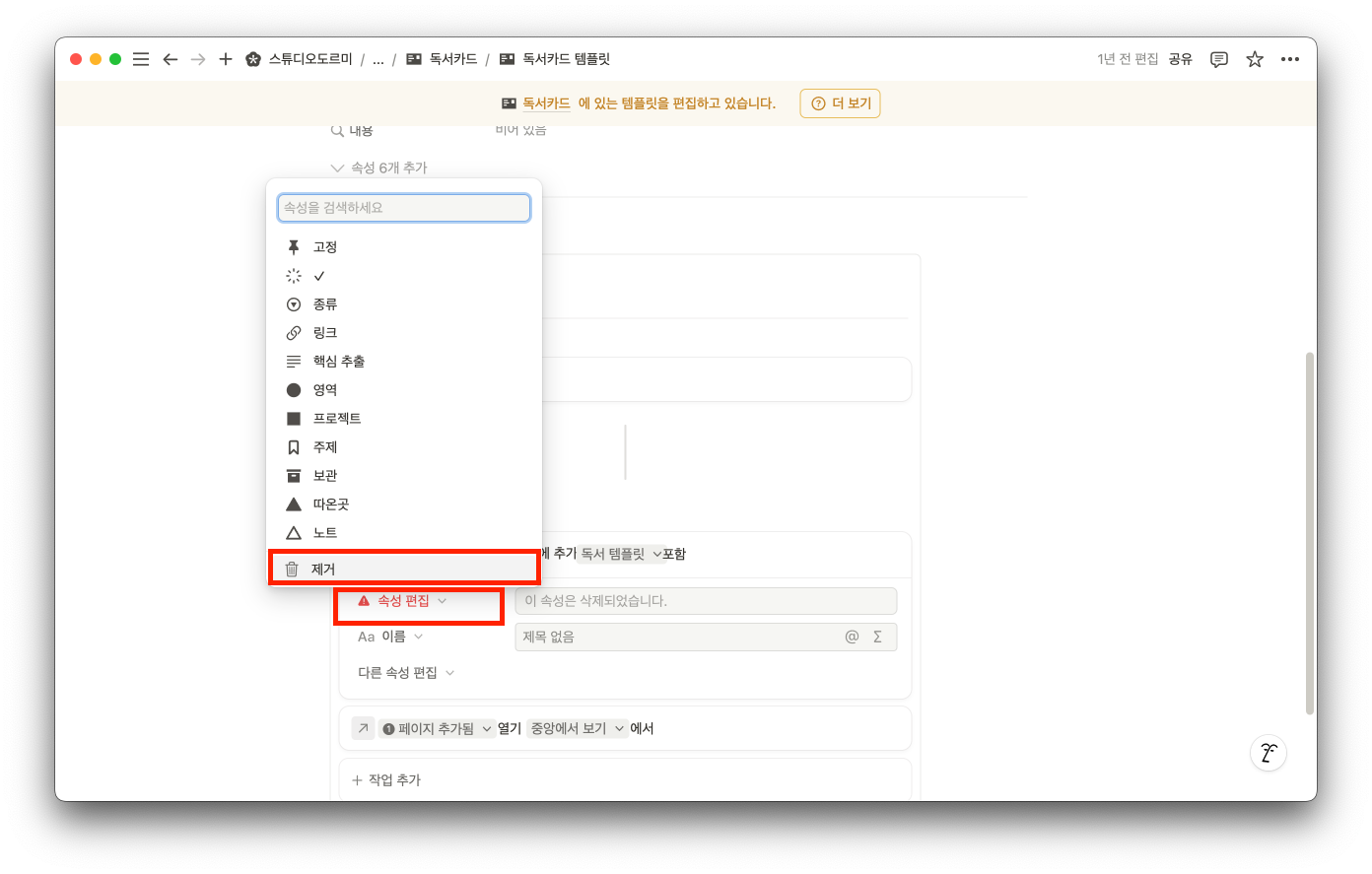Click the '공유' share button

1181,59
